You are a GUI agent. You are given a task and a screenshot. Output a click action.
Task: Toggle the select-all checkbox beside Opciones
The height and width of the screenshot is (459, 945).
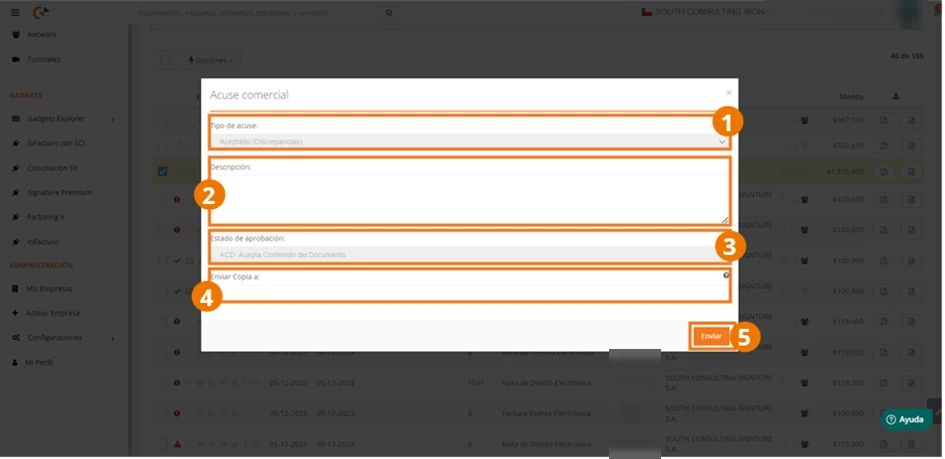coord(165,60)
